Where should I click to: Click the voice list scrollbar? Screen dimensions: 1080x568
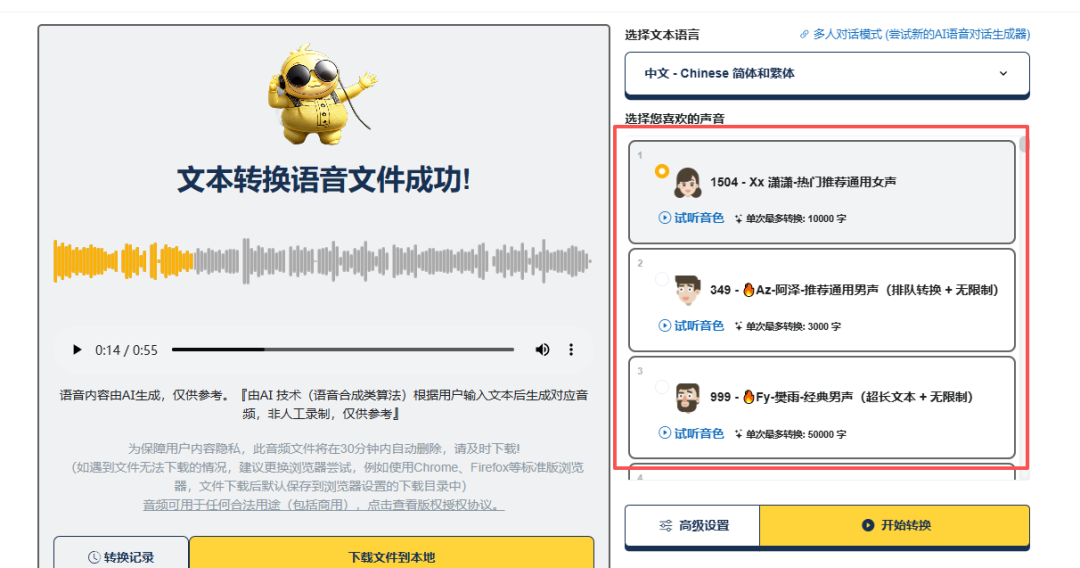pos(1024,145)
